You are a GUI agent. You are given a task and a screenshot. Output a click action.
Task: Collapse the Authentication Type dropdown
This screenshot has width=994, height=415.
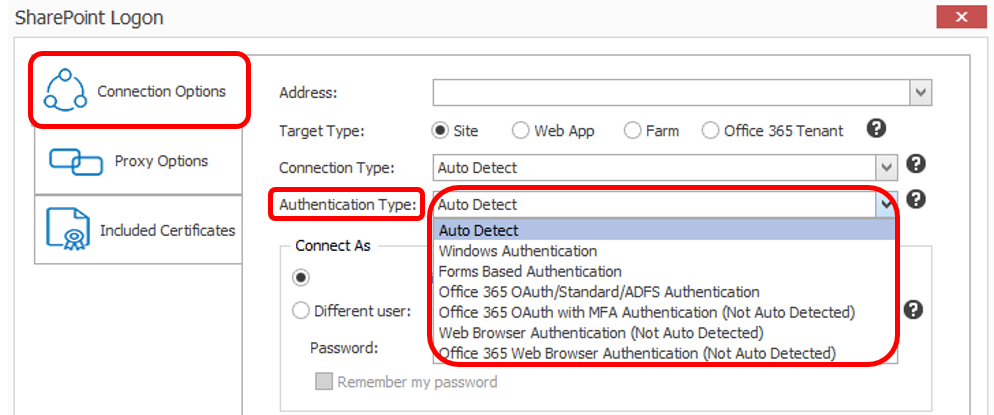point(886,204)
